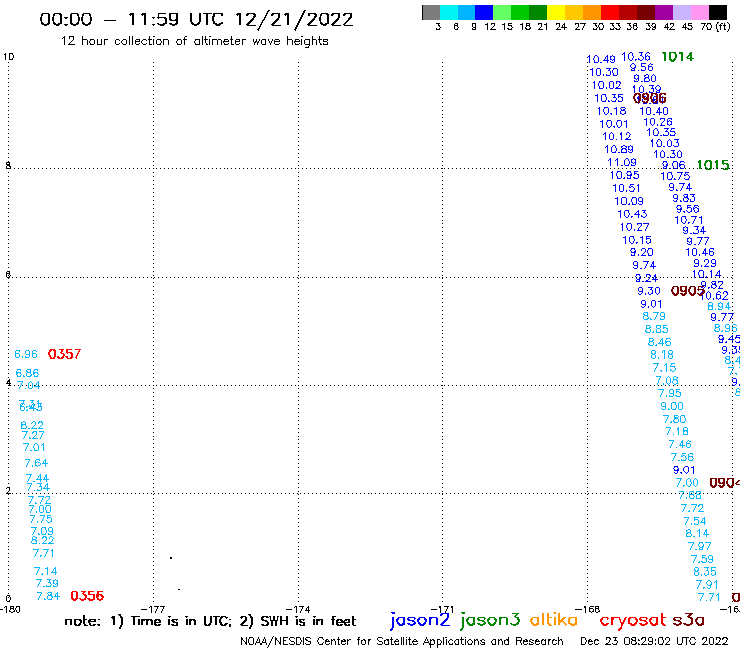The height and width of the screenshot is (650, 740).
Task: Click the wave height value 7.91
Action: point(707,585)
